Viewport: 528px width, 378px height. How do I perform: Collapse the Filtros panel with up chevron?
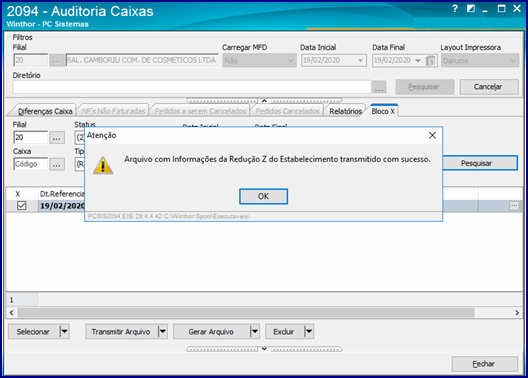[x=264, y=101]
